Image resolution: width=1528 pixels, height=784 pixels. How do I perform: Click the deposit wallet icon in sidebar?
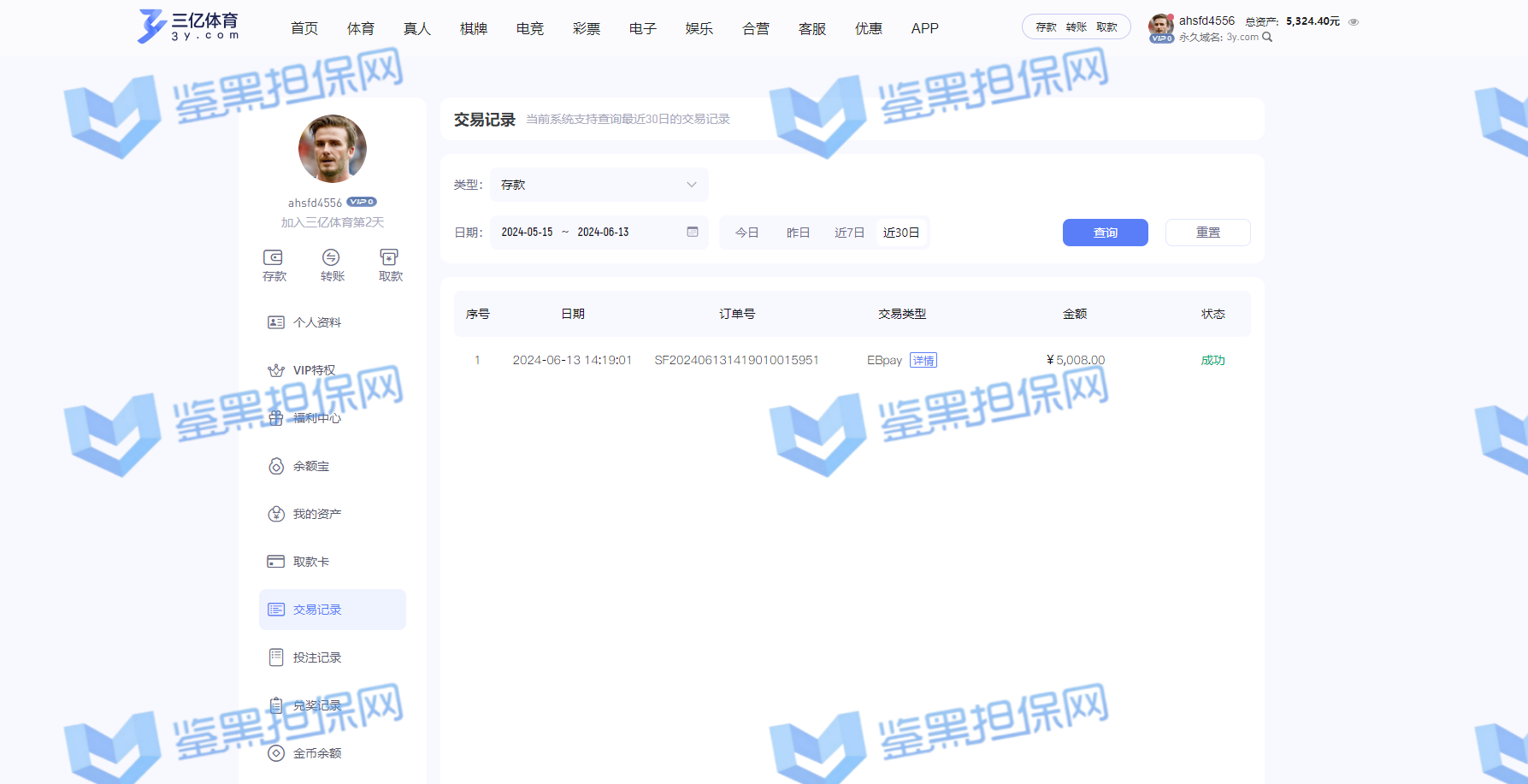[273, 257]
